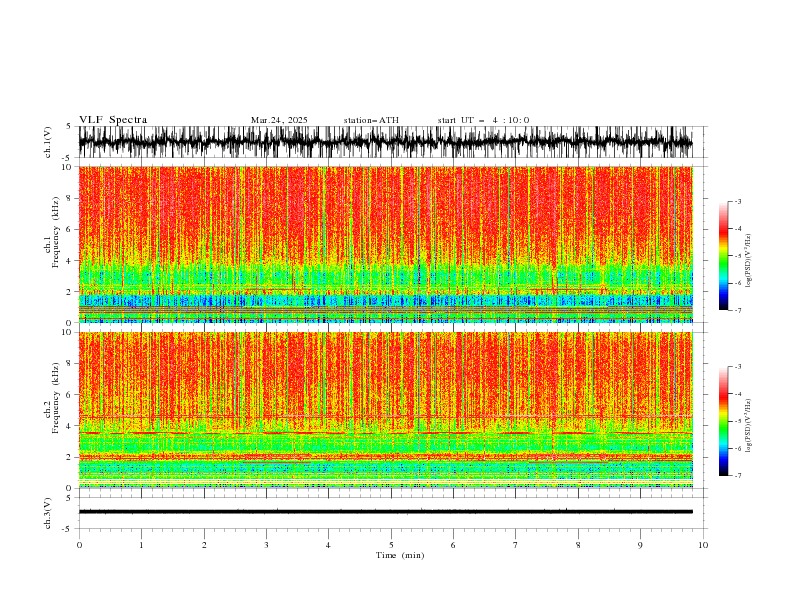Screen dimensions: 792x612
Task: Click the time axis tick label '0'
Action: (79, 545)
